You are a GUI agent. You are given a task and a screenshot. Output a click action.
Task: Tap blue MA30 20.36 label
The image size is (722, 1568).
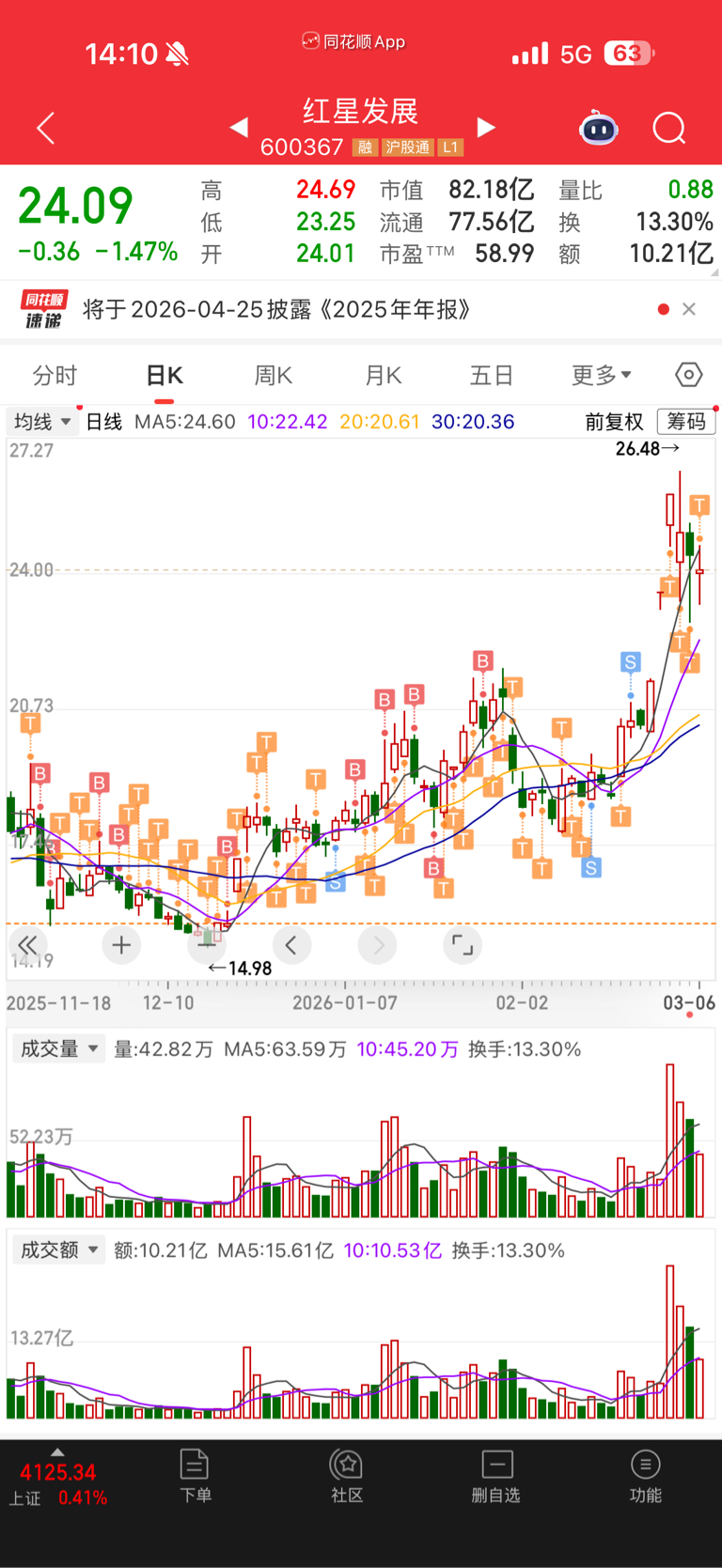coord(473,422)
